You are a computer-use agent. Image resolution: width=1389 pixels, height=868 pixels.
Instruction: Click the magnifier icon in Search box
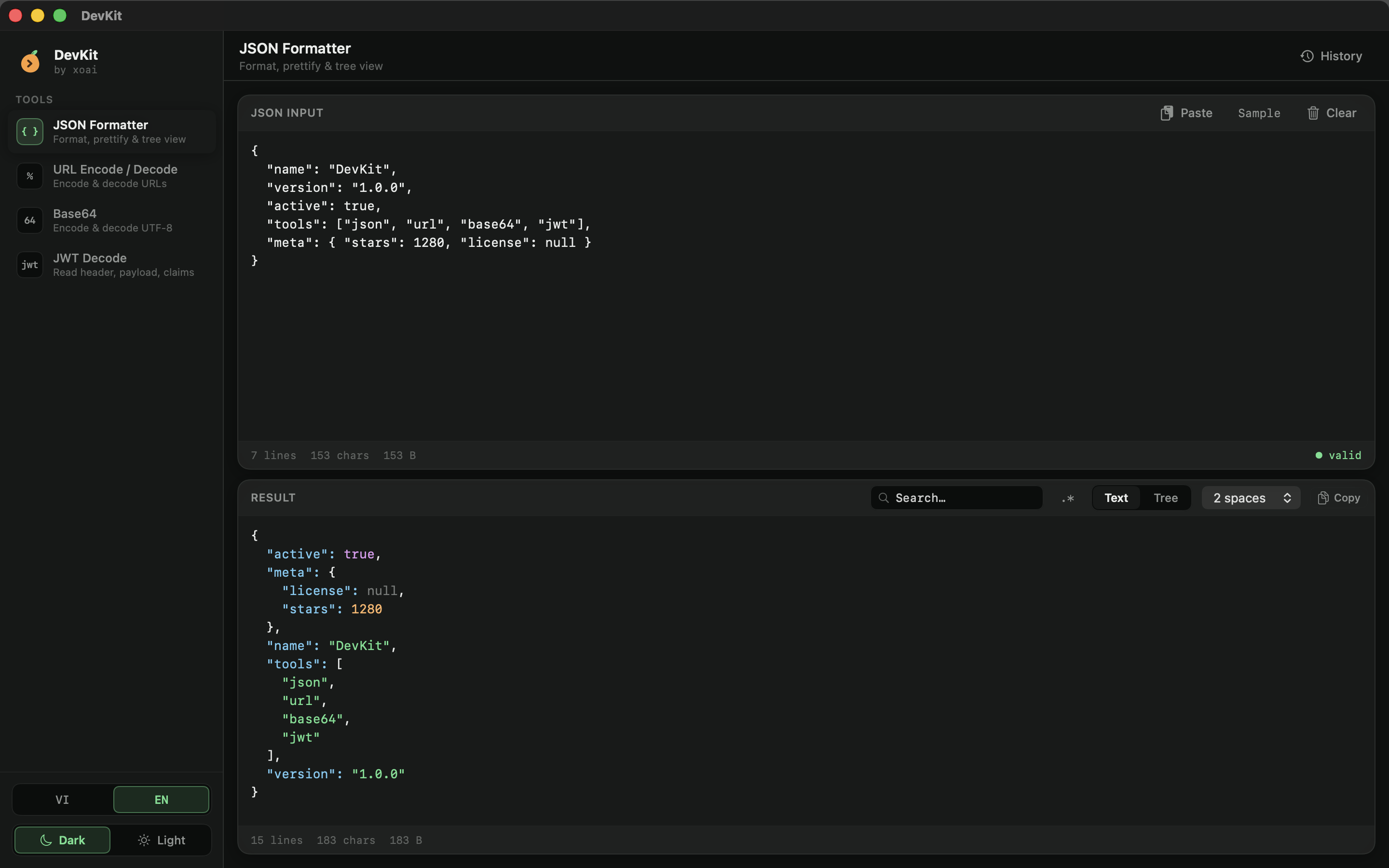[884, 498]
